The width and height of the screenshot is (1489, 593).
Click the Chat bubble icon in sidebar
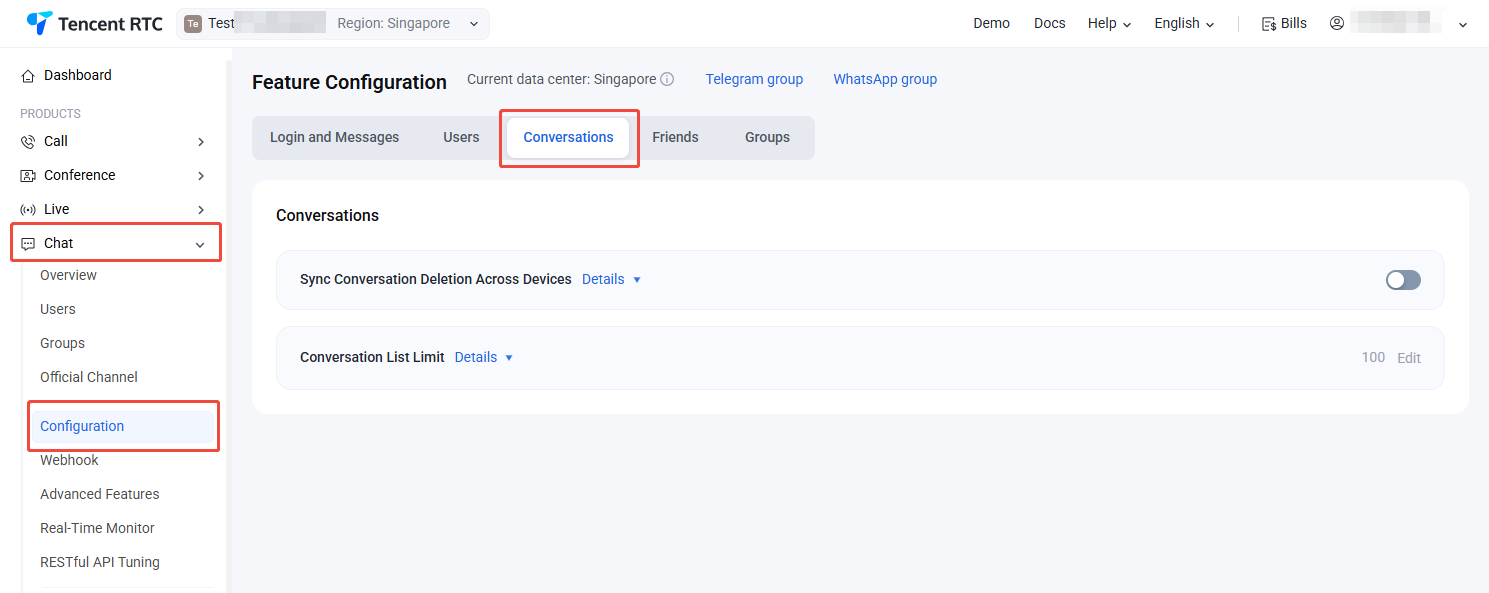28,244
